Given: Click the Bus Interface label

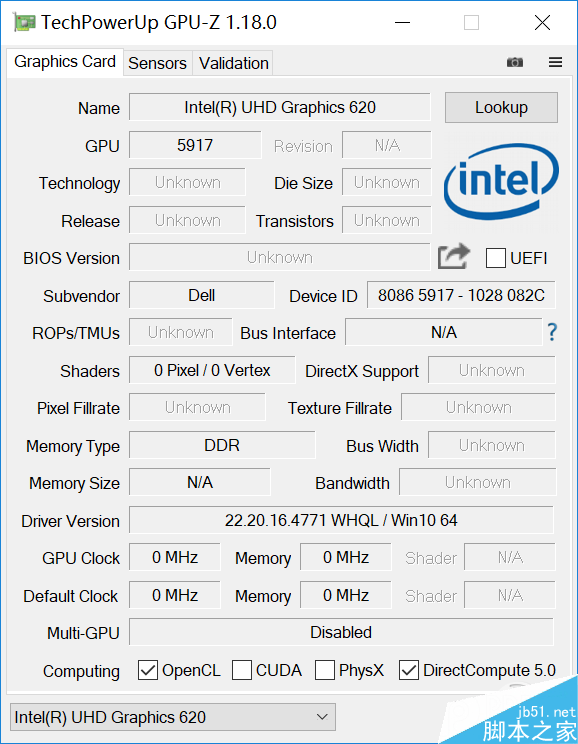Looking at the screenshot, I should [x=288, y=333].
